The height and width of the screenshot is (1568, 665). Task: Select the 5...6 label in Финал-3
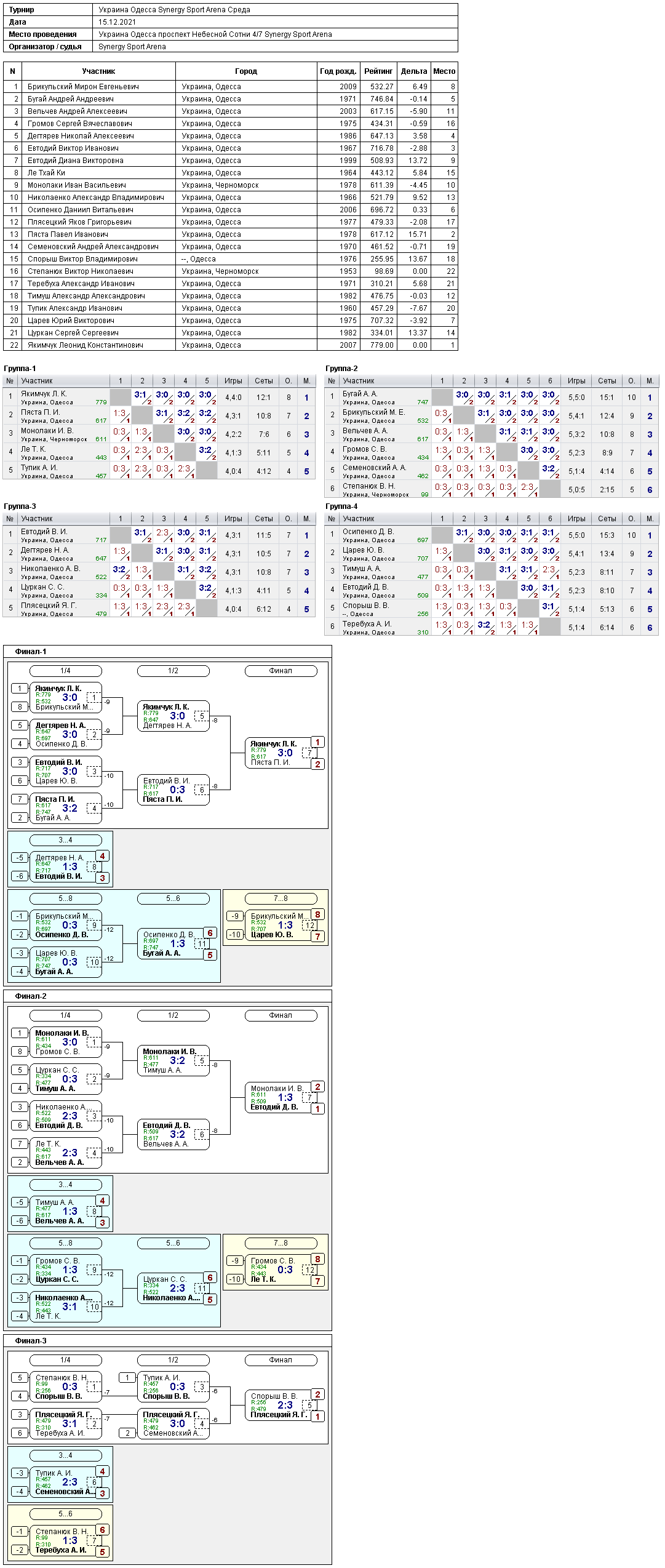pyautogui.click(x=65, y=1514)
